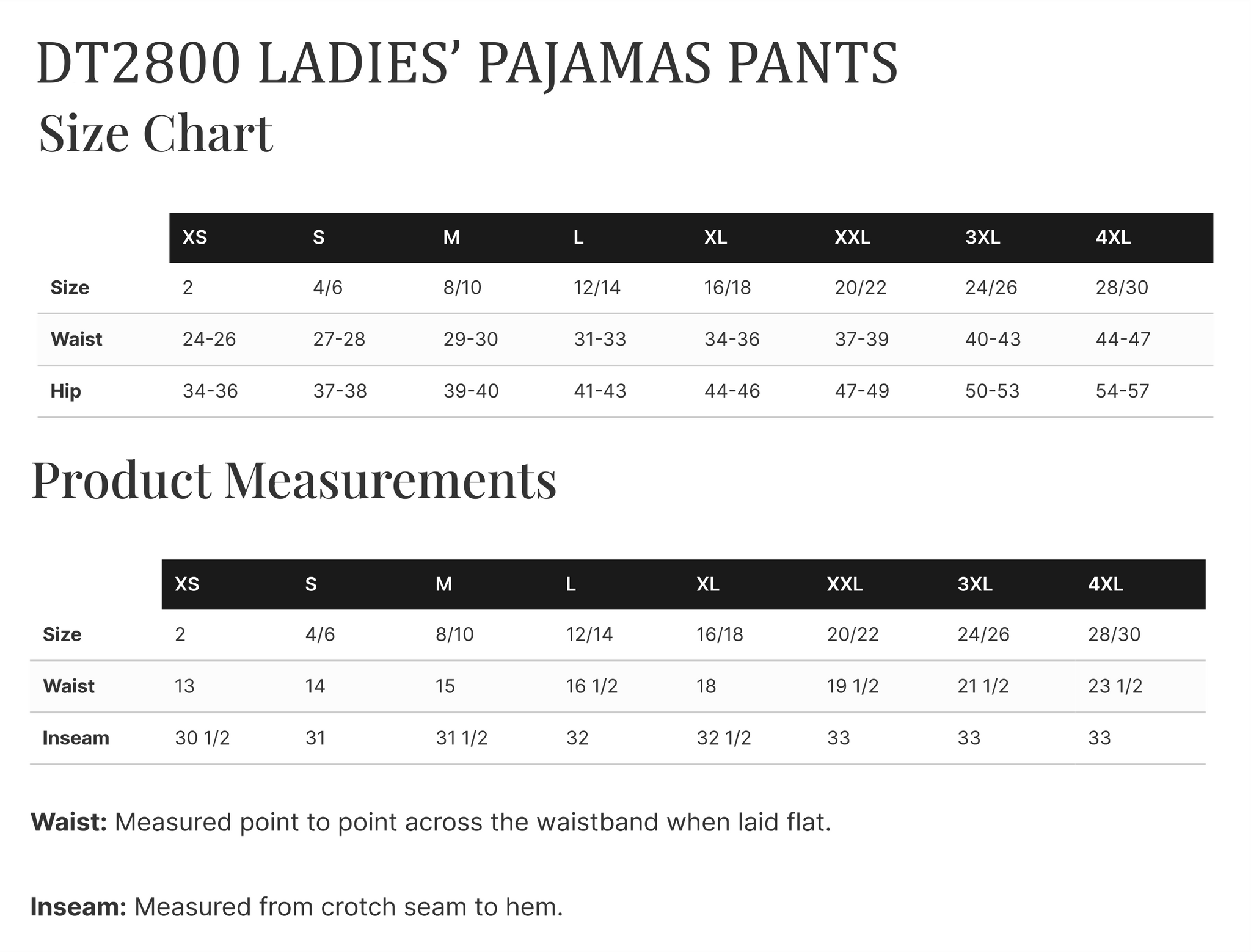Click the bold Waist: note below the tables
The image size is (1251, 952).
[x=69, y=823]
